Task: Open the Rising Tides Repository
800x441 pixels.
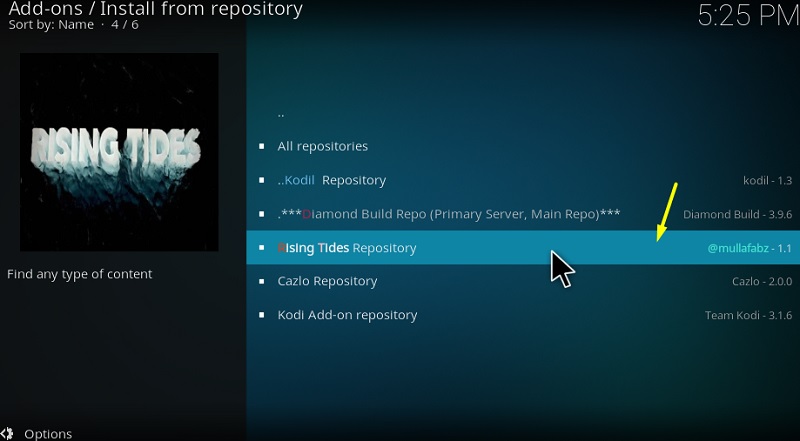Action: coord(523,248)
